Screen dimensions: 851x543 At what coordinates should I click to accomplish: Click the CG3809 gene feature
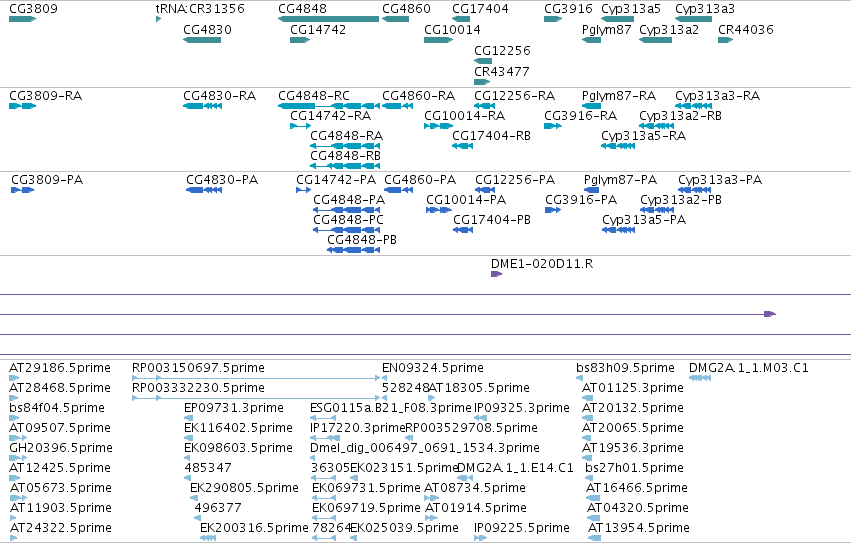(22, 19)
